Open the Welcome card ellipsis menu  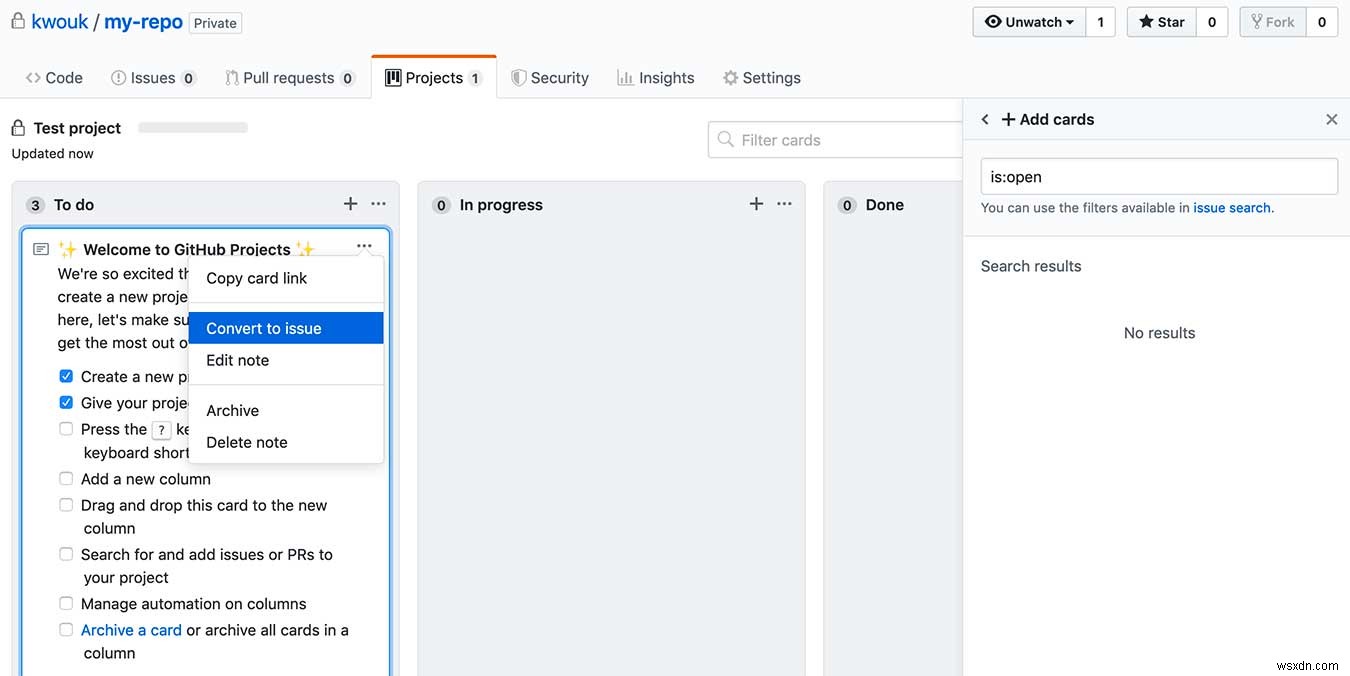click(364, 245)
